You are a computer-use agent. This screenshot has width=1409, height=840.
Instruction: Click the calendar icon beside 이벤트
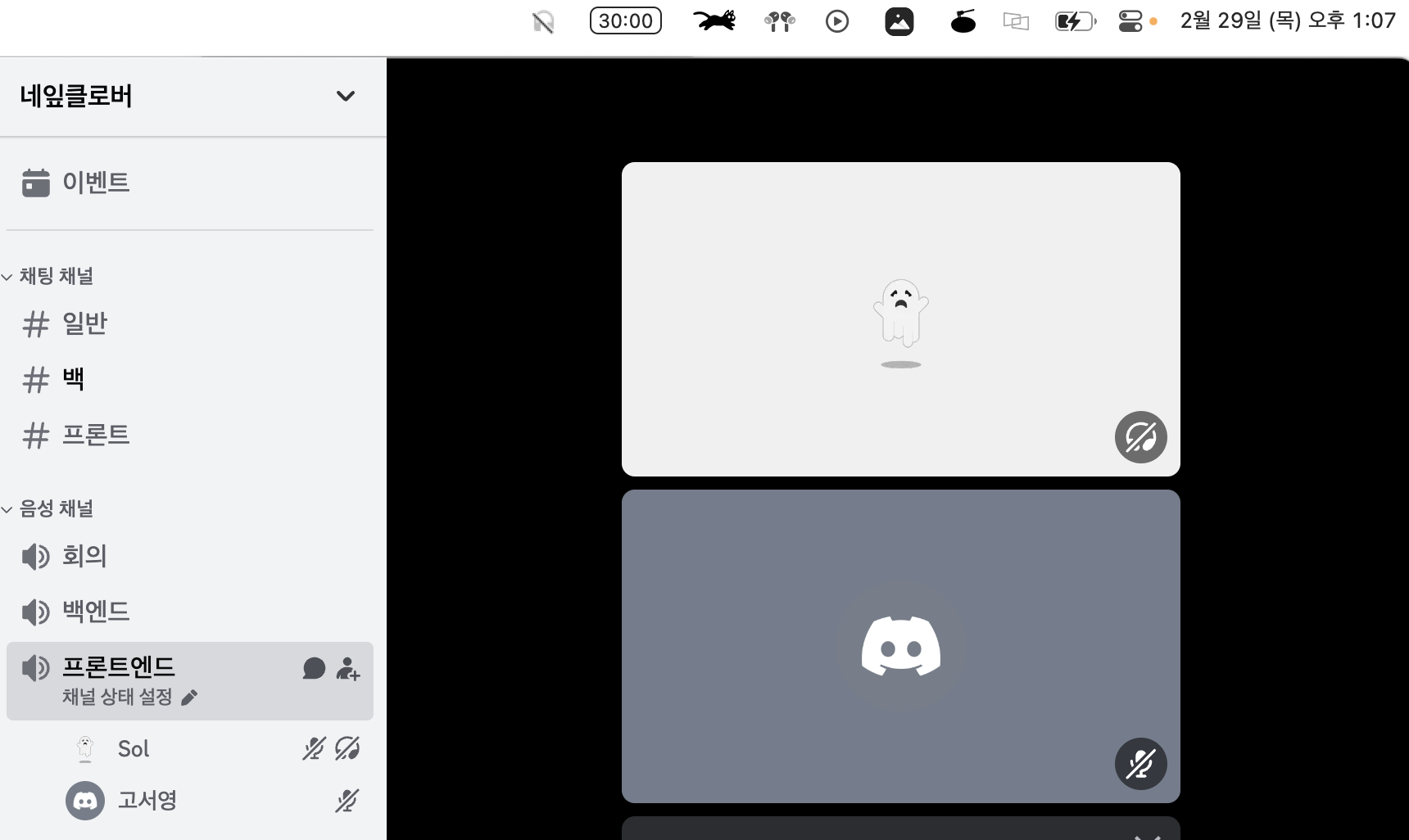(36, 183)
